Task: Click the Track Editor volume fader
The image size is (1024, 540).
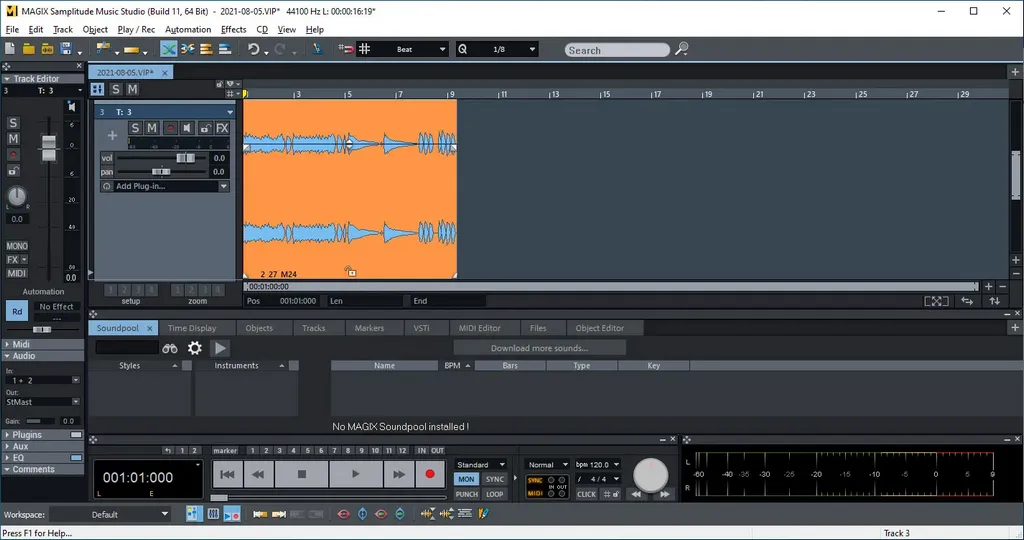Action: pos(49,148)
